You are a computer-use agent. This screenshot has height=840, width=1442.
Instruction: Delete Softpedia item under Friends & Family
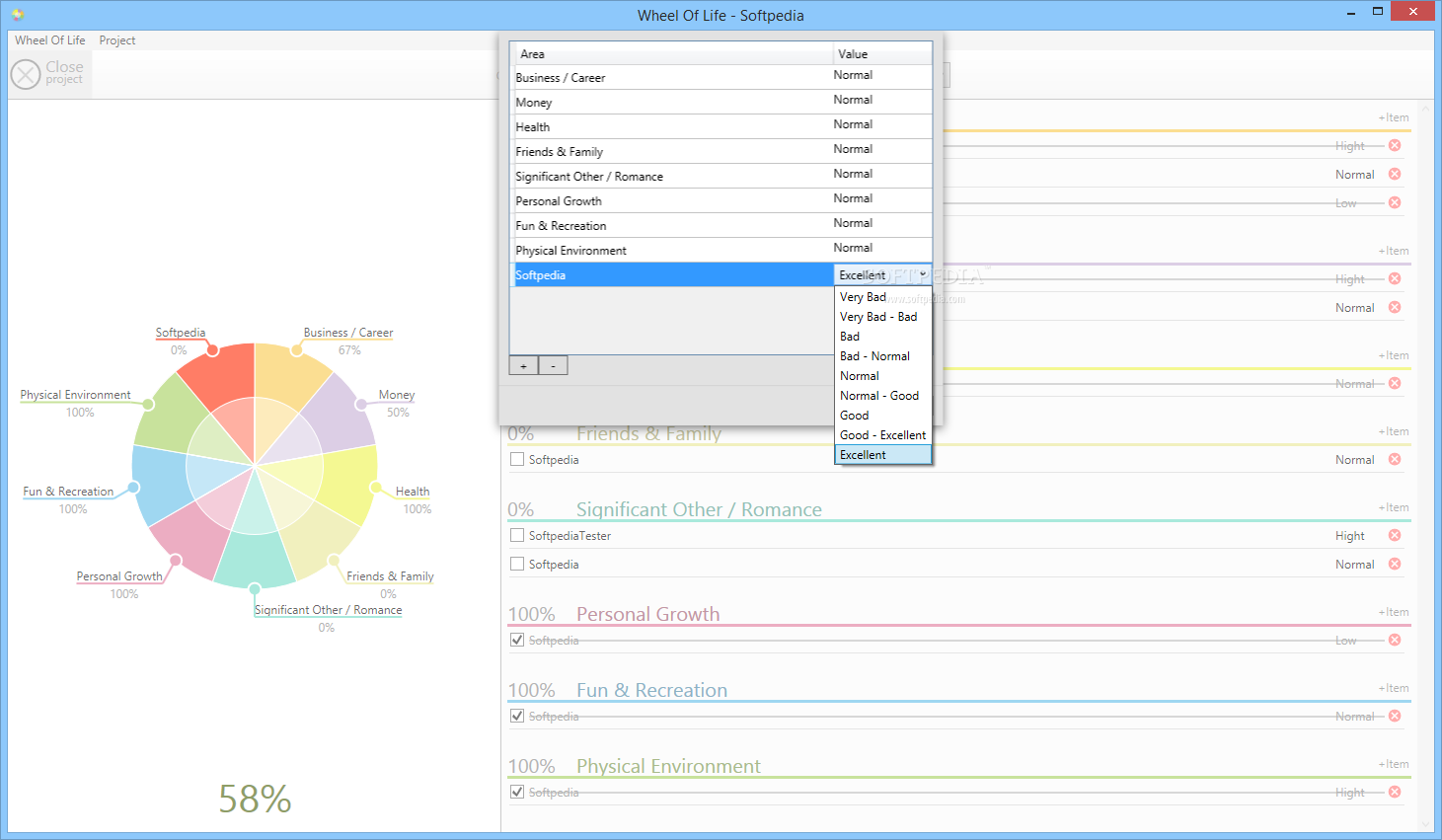1395,459
